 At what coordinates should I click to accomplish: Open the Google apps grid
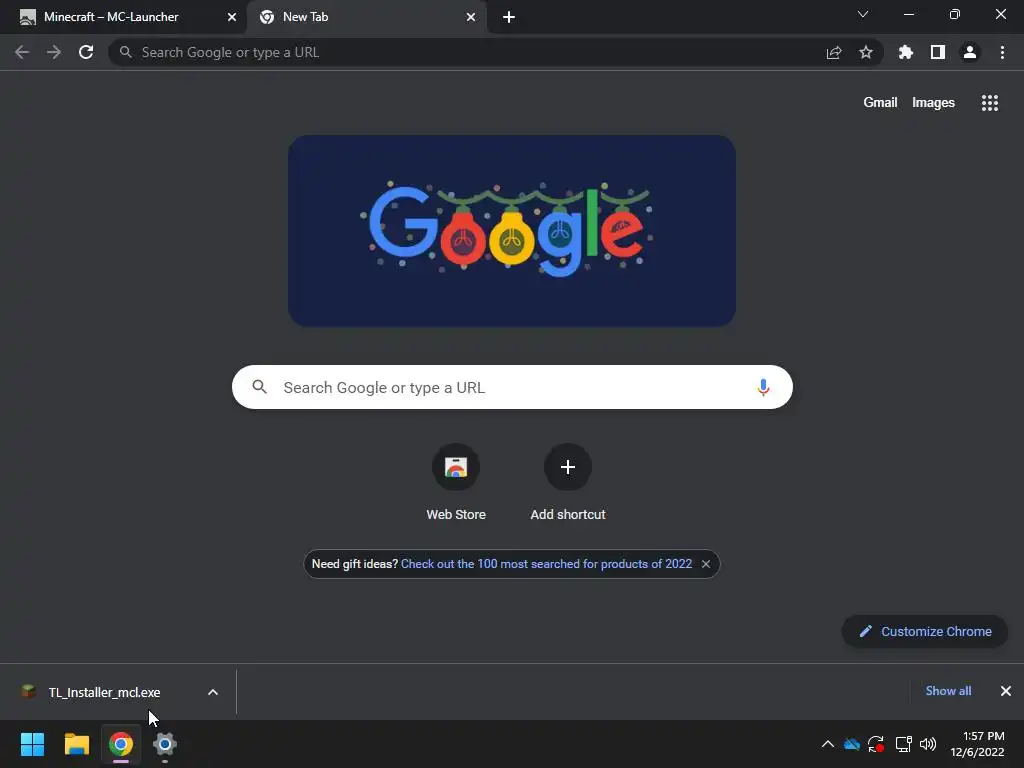click(990, 103)
